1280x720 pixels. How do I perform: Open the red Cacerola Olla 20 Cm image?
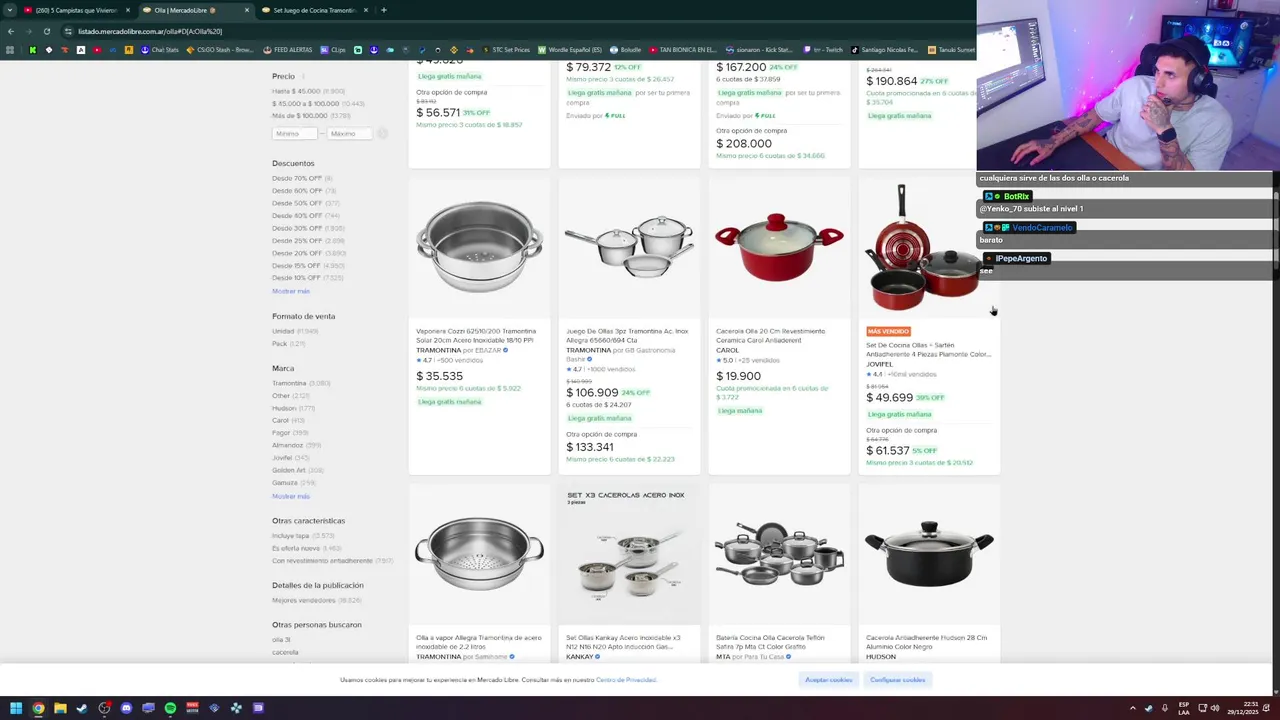click(779, 245)
